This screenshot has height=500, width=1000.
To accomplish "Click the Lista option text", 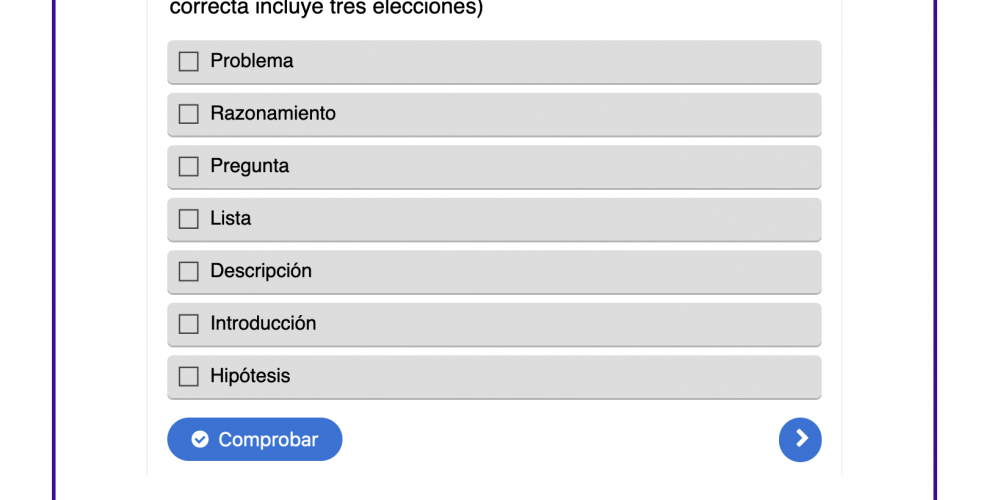I will click(x=231, y=219).
